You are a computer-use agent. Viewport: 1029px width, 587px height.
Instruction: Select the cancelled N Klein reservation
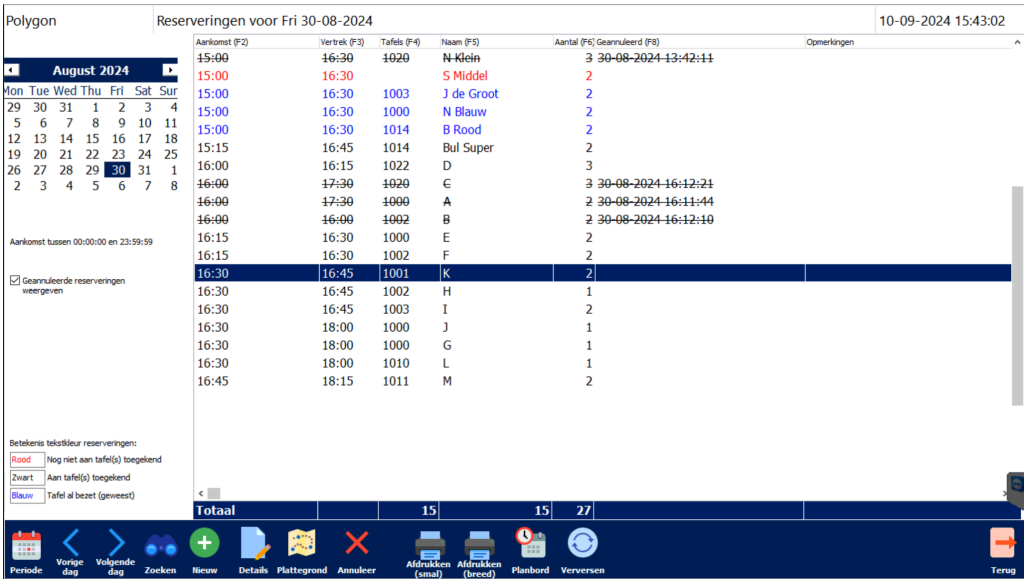click(x=602, y=58)
